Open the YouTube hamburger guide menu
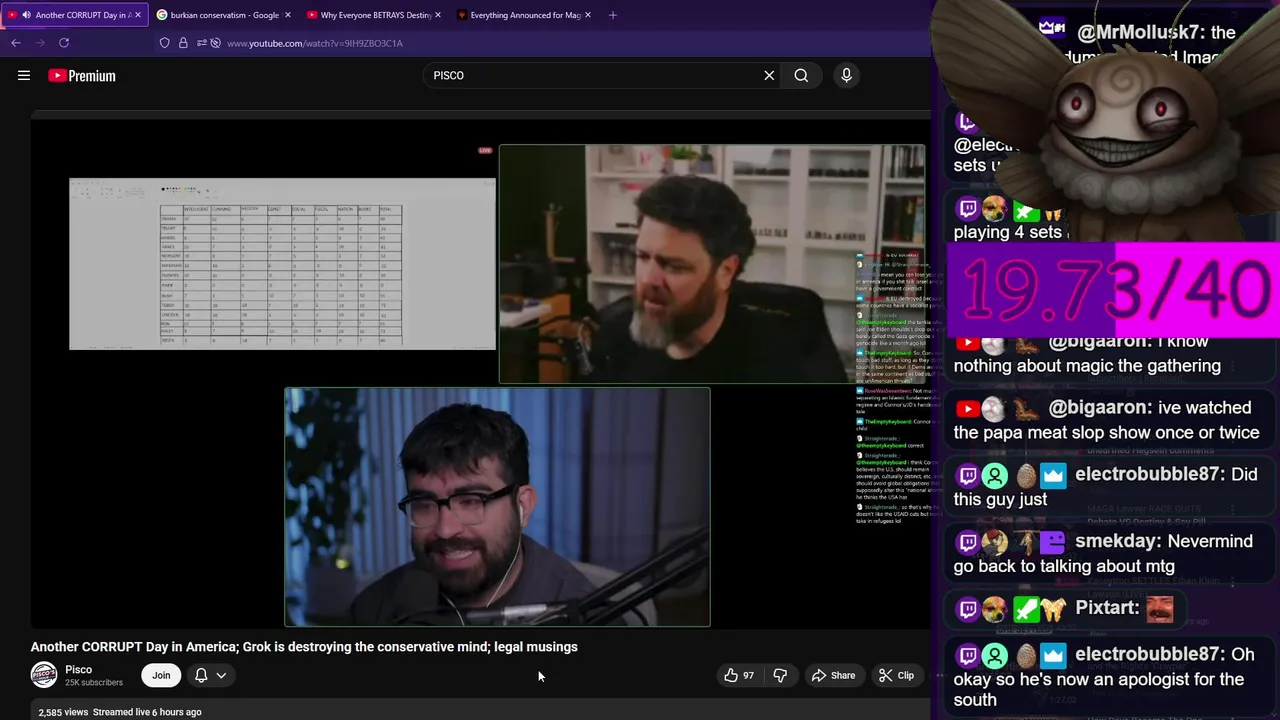This screenshot has height=720, width=1280. click(24, 75)
